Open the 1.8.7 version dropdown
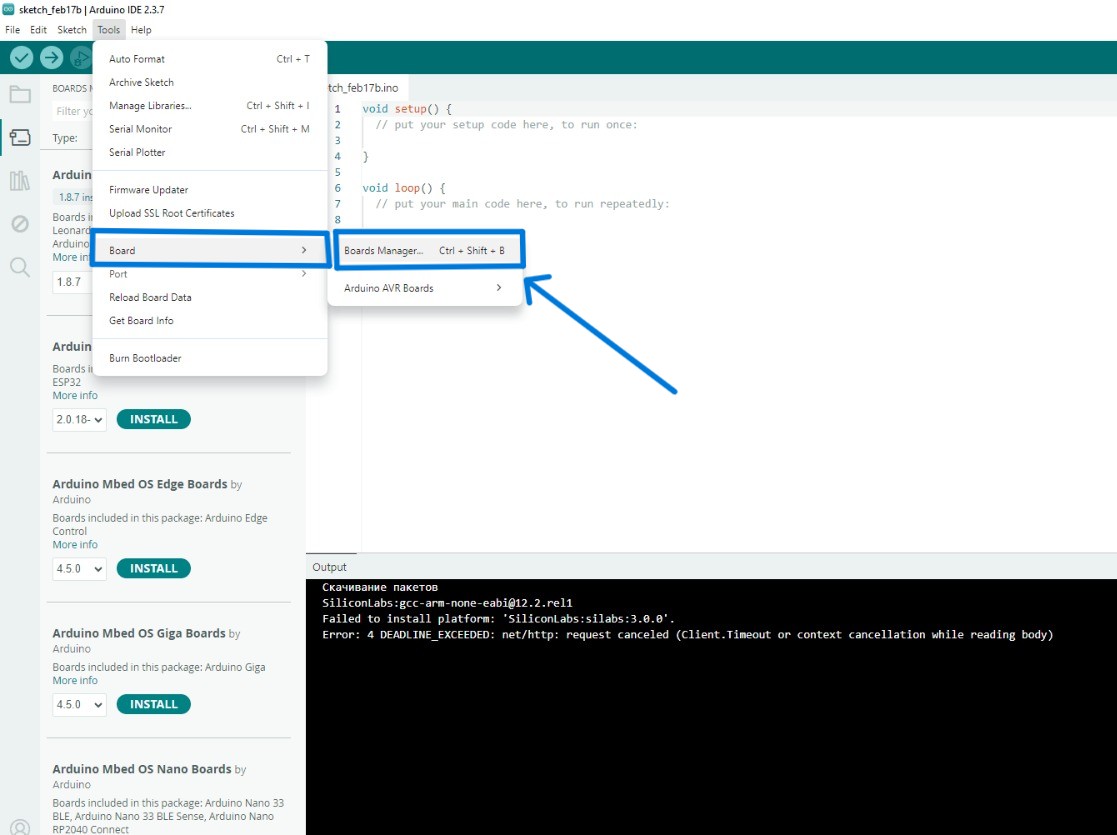 pyautogui.click(x=73, y=281)
